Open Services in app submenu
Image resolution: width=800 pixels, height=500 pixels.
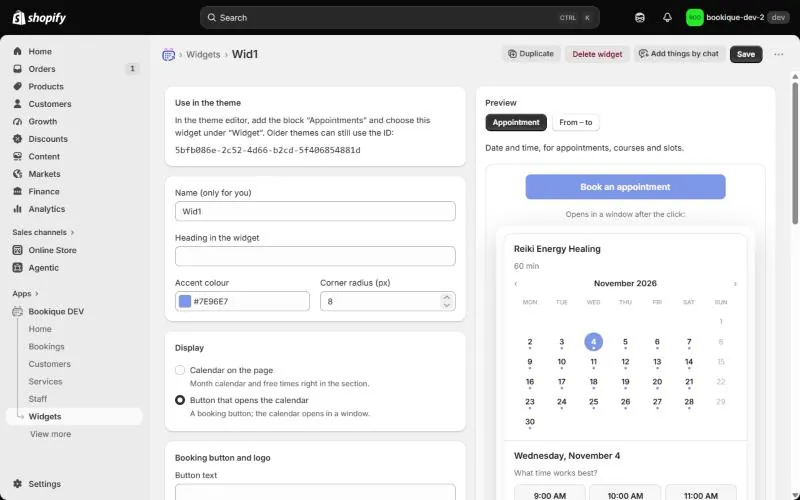45,381
